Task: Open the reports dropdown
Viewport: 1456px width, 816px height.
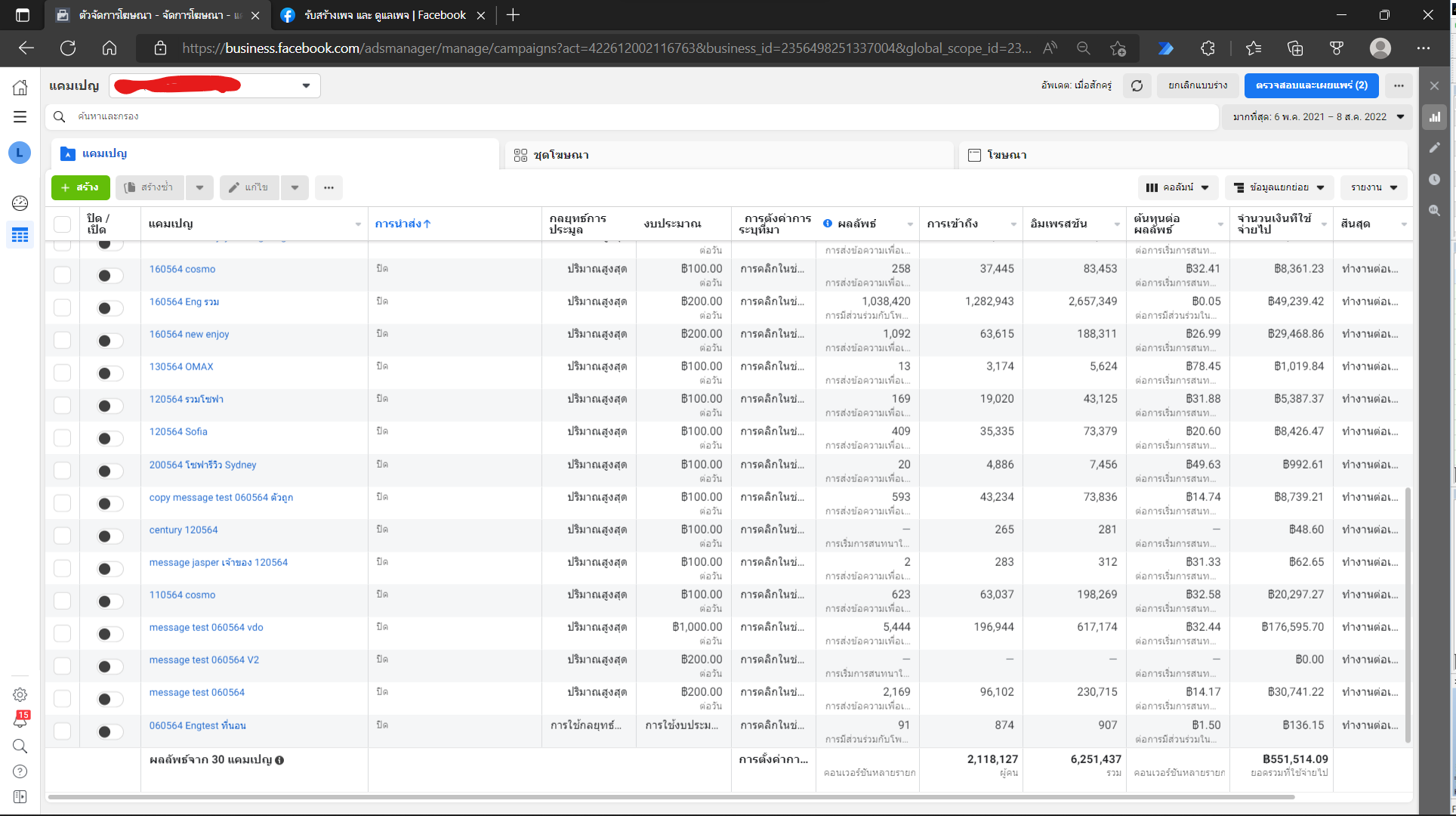Action: (1374, 187)
